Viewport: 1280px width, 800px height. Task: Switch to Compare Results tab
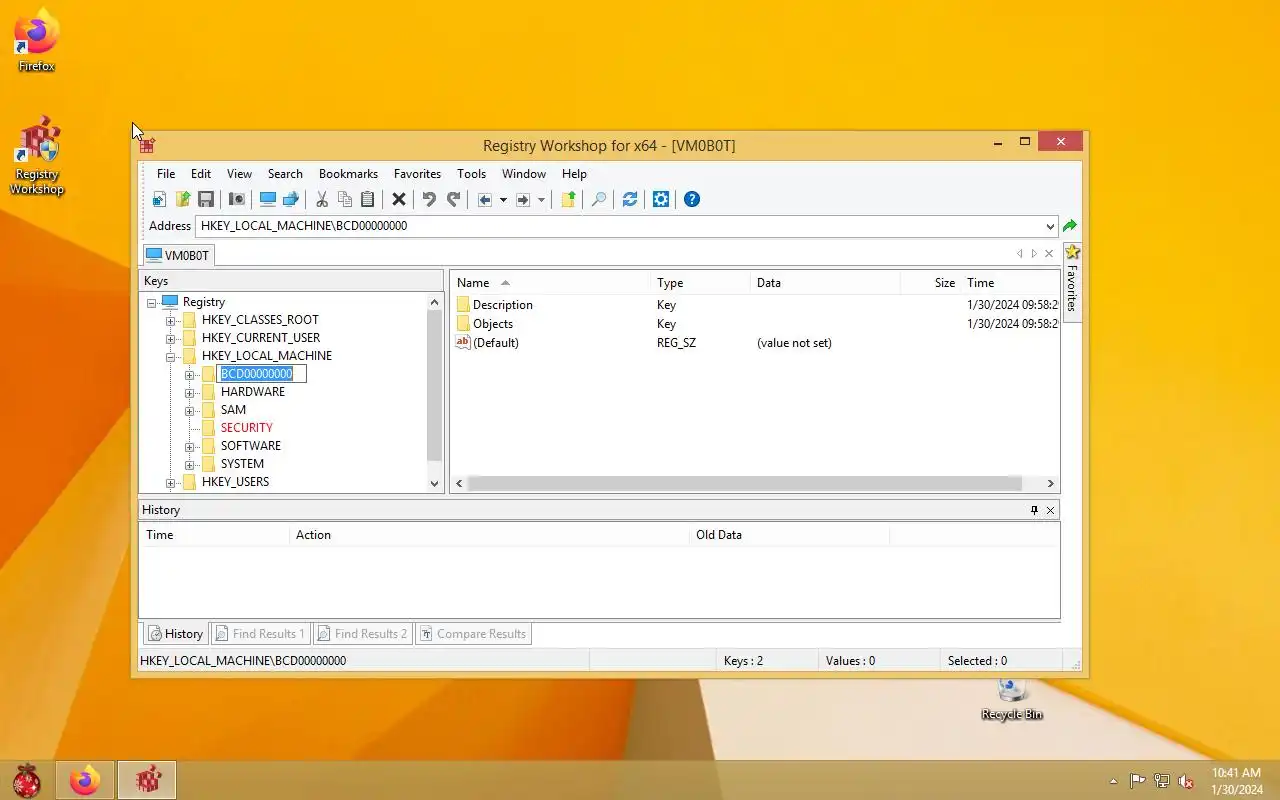(x=472, y=633)
